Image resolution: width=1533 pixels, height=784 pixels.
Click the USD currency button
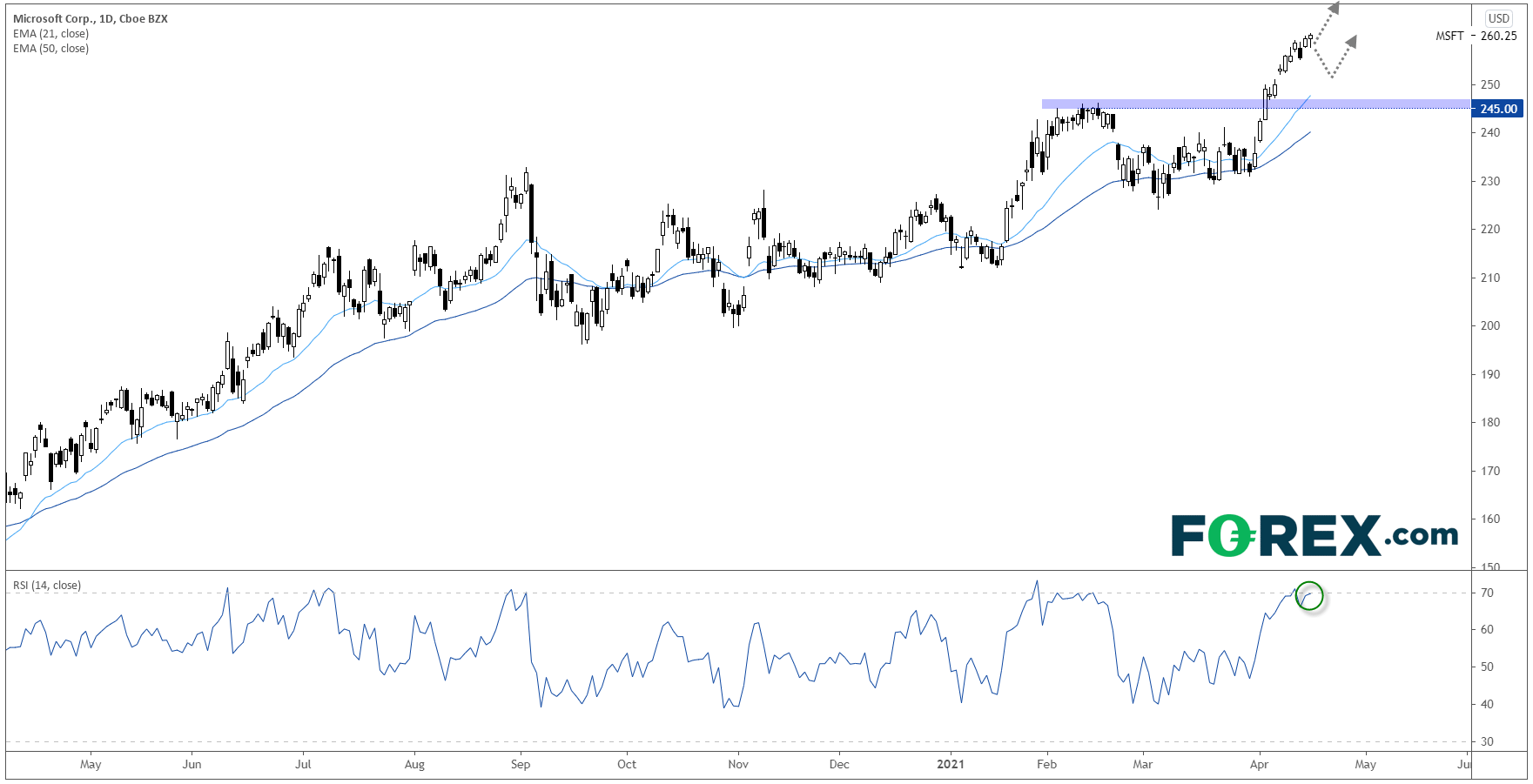point(1499,17)
